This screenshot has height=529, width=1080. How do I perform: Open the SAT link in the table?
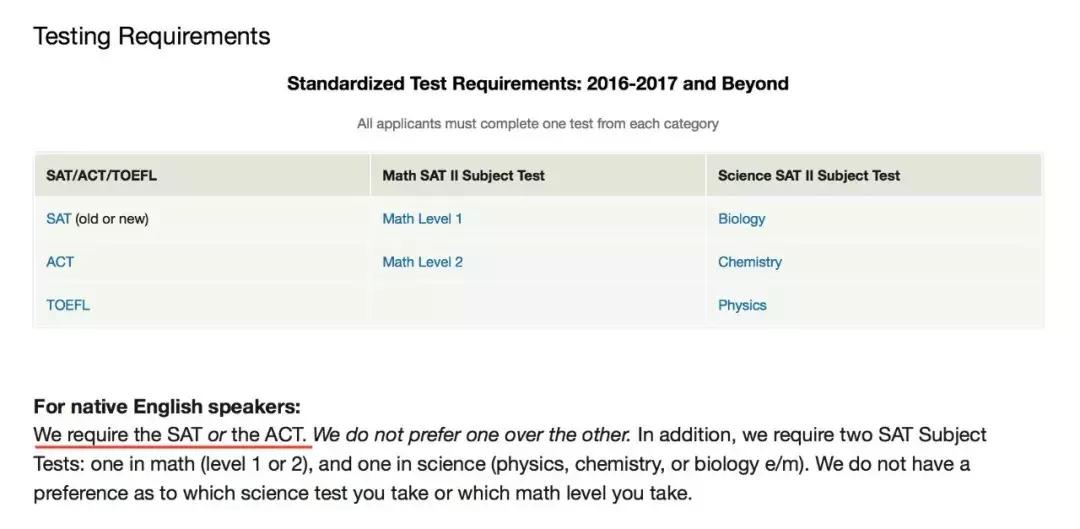pos(58,219)
